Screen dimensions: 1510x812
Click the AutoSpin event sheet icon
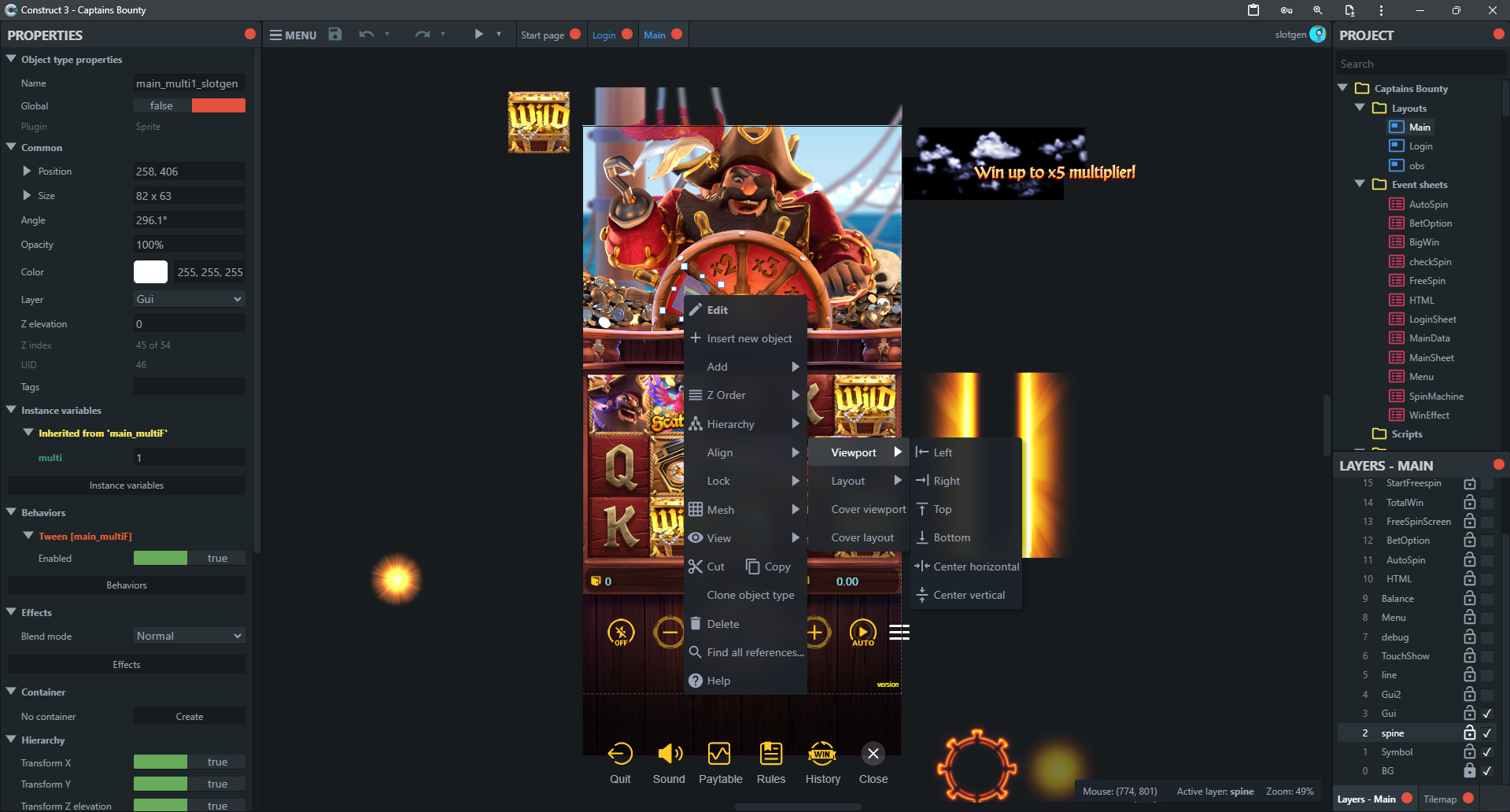[x=1397, y=204]
